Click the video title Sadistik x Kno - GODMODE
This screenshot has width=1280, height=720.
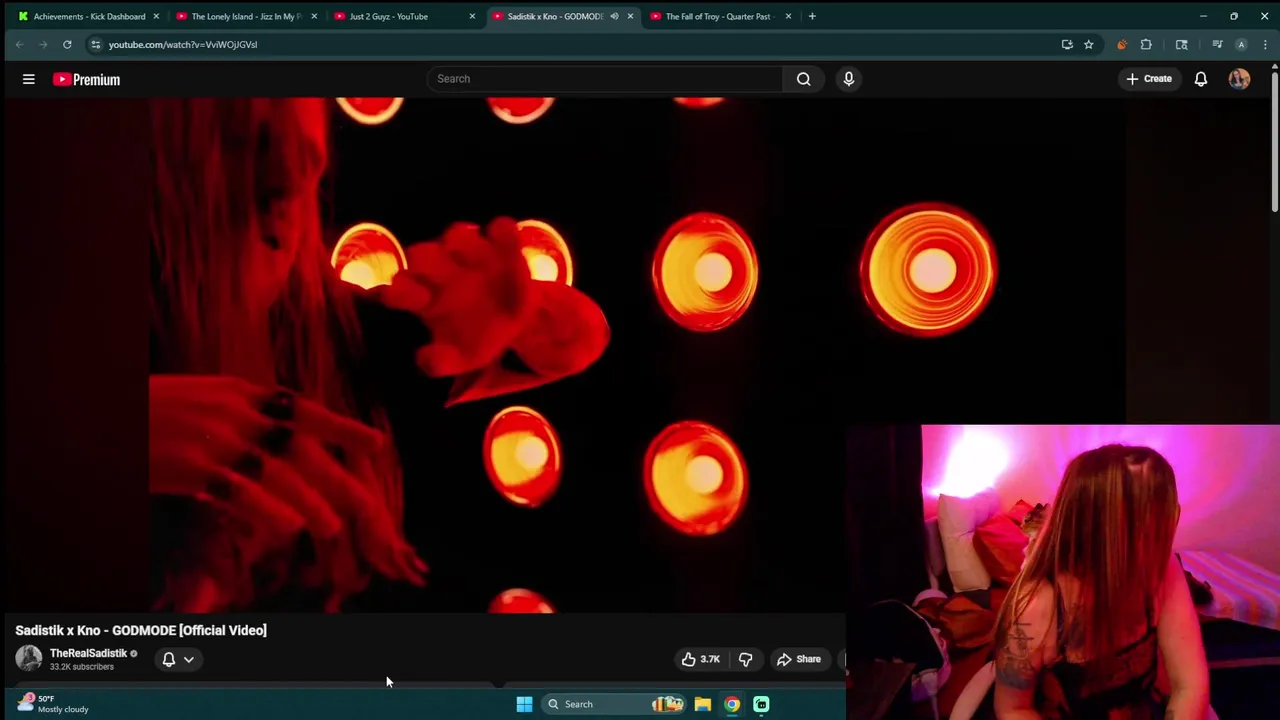point(141,630)
